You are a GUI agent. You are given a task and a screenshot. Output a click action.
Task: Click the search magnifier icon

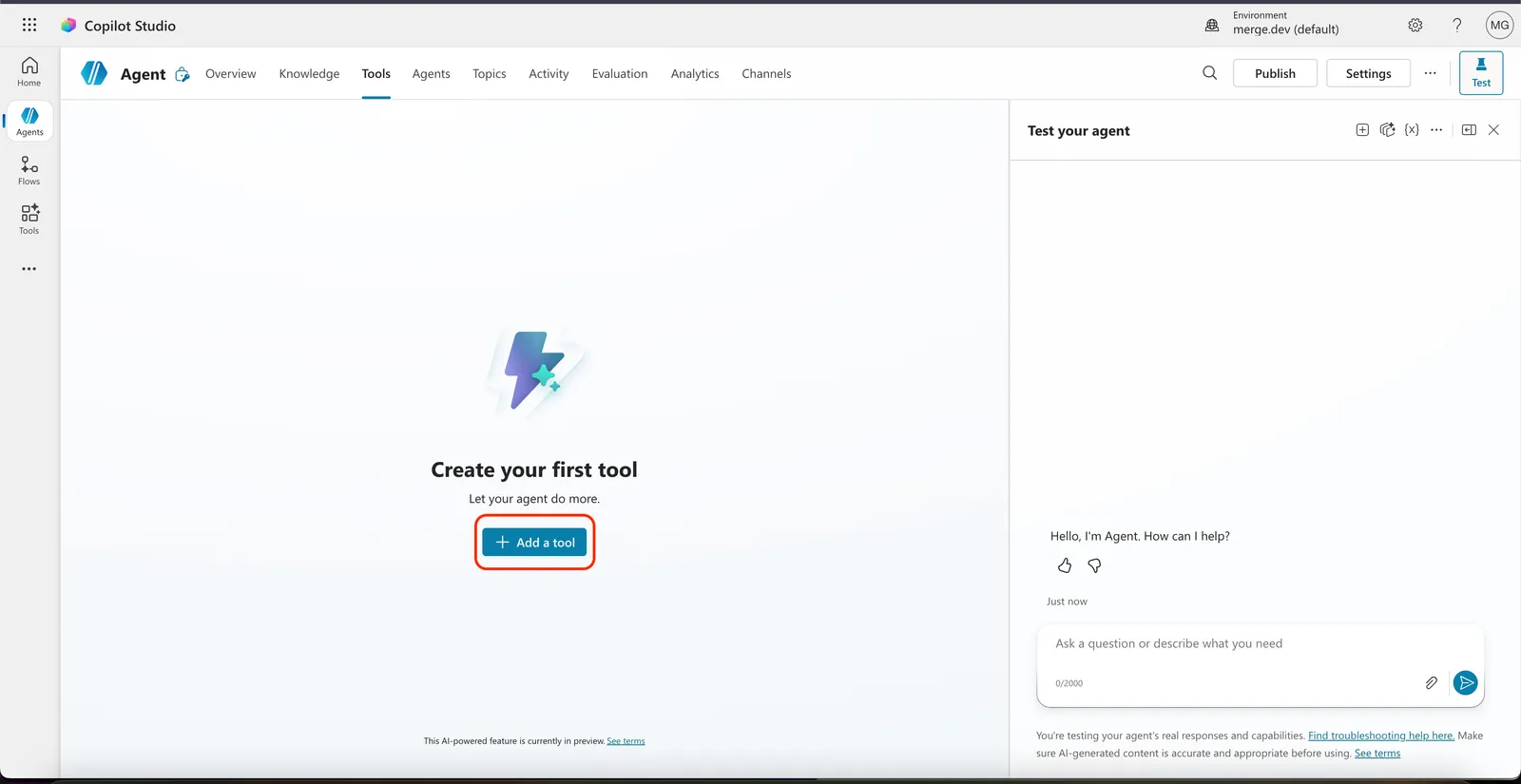tap(1209, 73)
